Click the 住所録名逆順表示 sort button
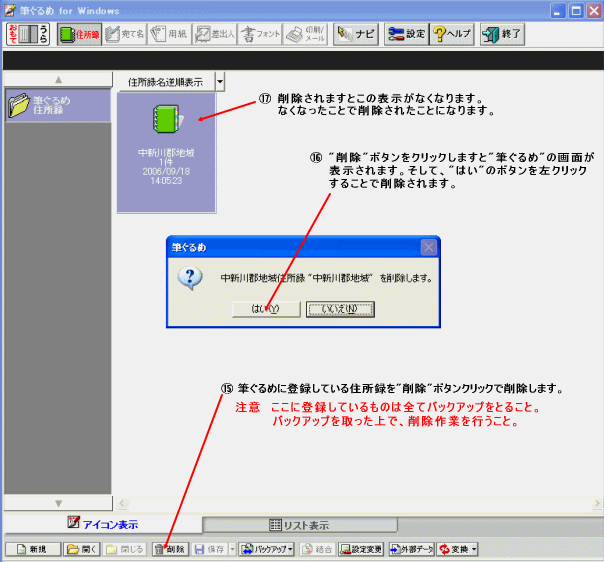 click(x=166, y=82)
